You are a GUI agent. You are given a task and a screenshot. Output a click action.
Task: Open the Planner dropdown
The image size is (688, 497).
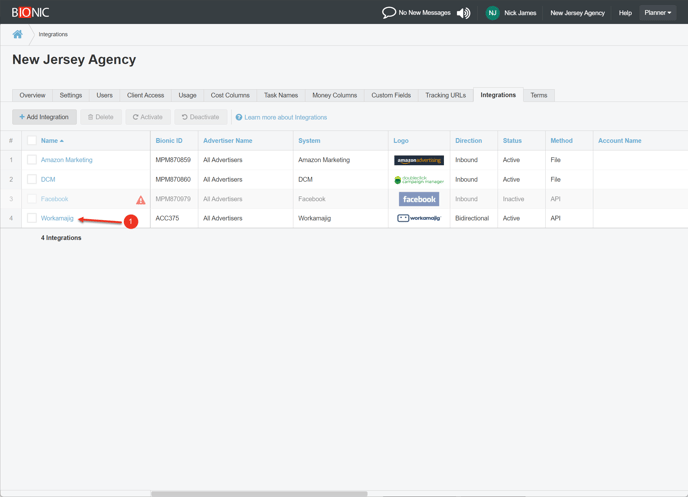click(x=657, y=13)
